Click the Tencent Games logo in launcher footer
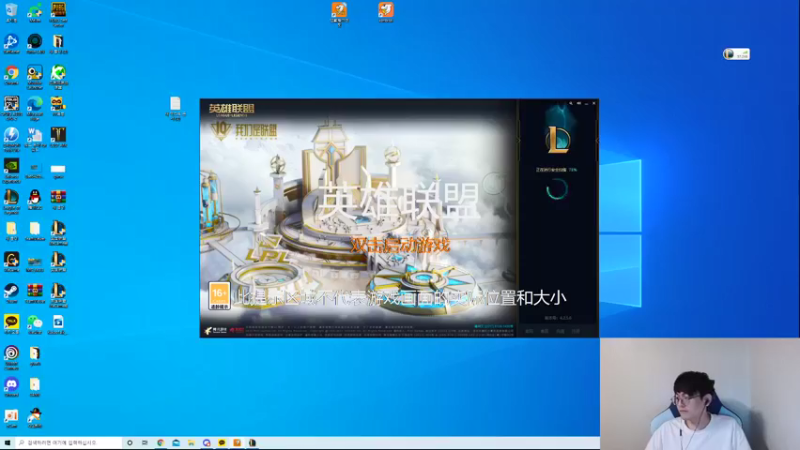Viewport: 800px width, 450px height. tap(216, 331)
